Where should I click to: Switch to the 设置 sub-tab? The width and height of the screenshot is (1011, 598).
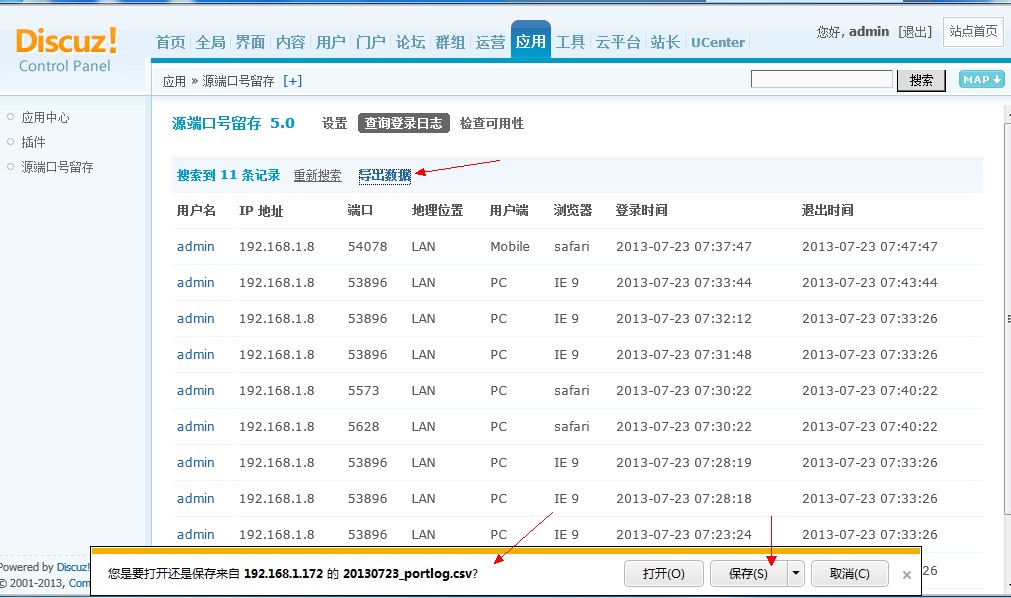[x=335, y=123]
